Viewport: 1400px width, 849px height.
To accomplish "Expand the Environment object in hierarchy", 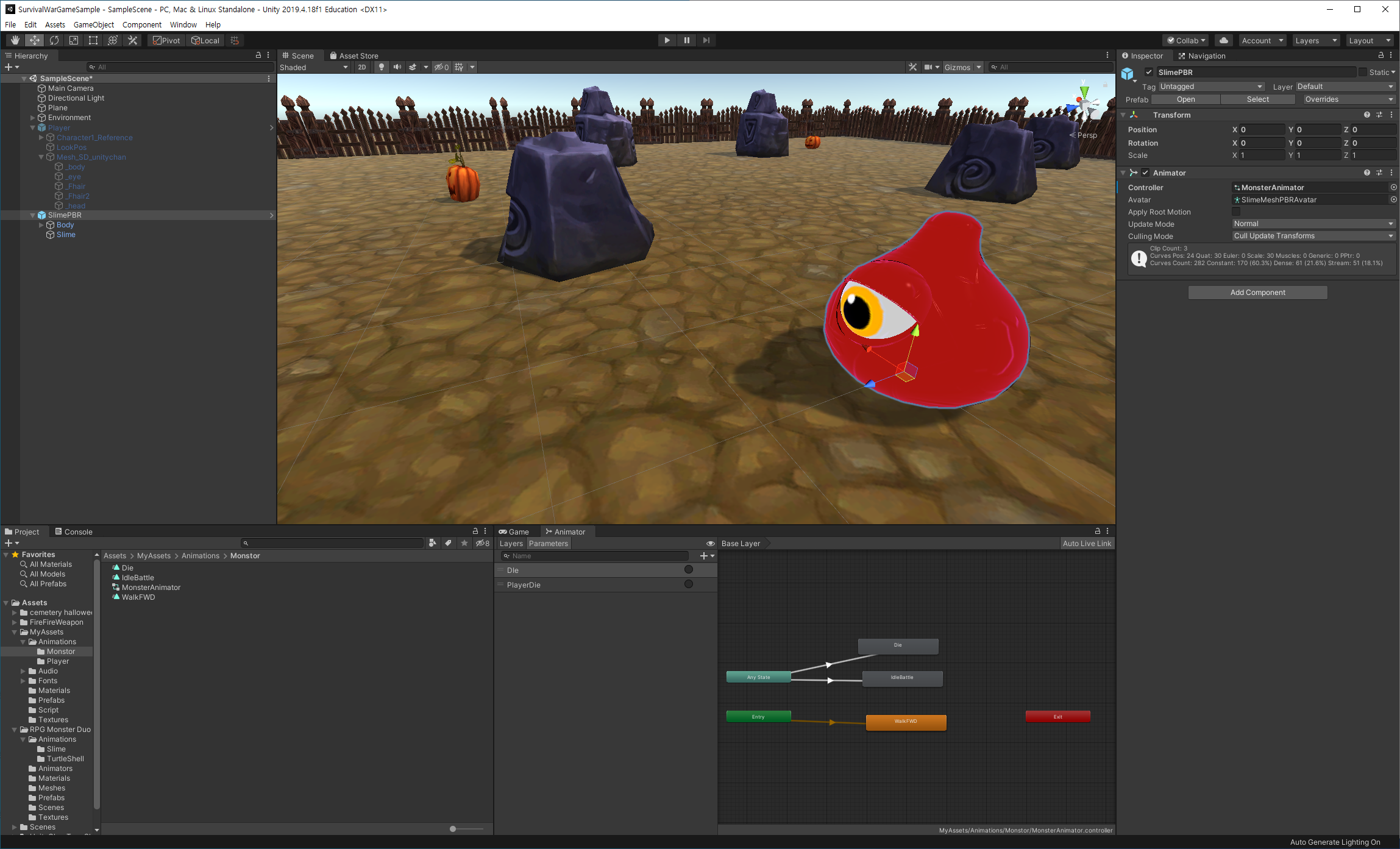I will pos(33,118).
